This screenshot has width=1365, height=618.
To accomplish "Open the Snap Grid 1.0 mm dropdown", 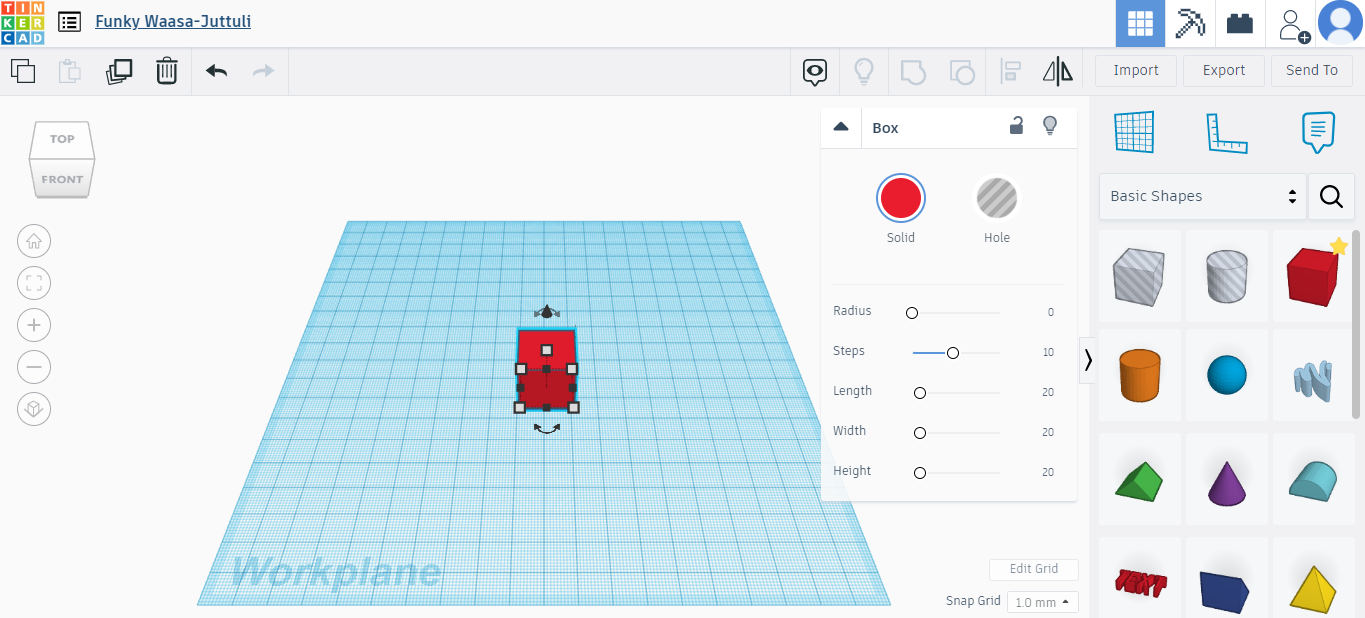I will point(1042,602).
